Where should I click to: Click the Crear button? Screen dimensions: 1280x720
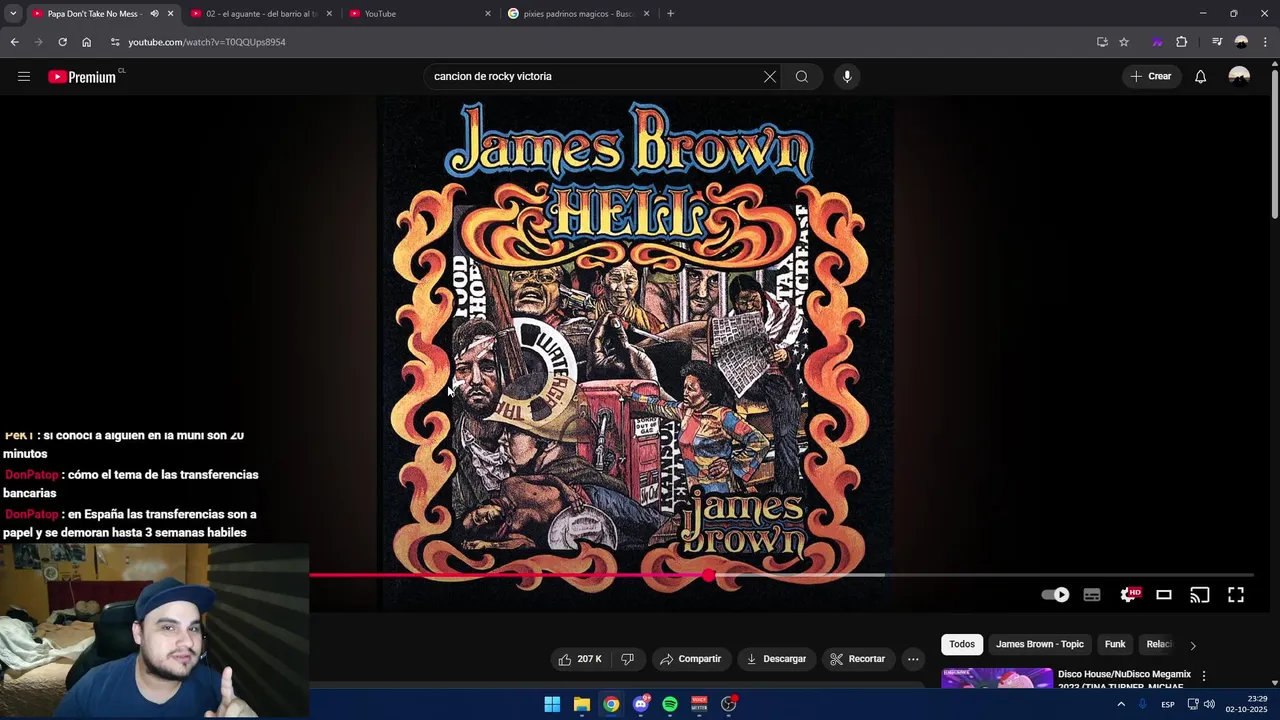1151,76
